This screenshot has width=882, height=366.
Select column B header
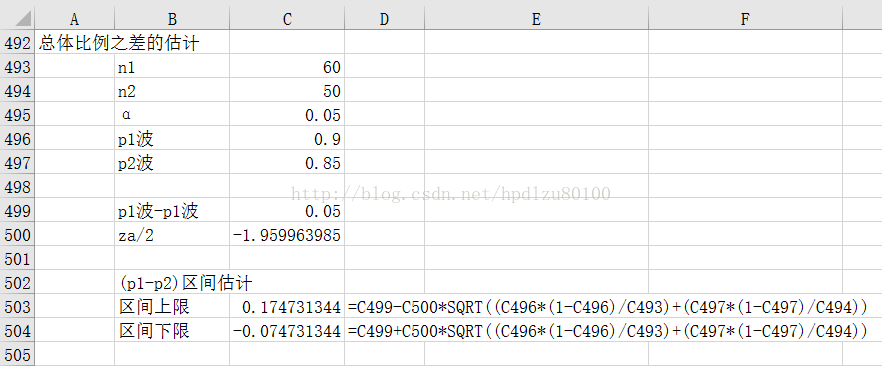pos(172,19)
